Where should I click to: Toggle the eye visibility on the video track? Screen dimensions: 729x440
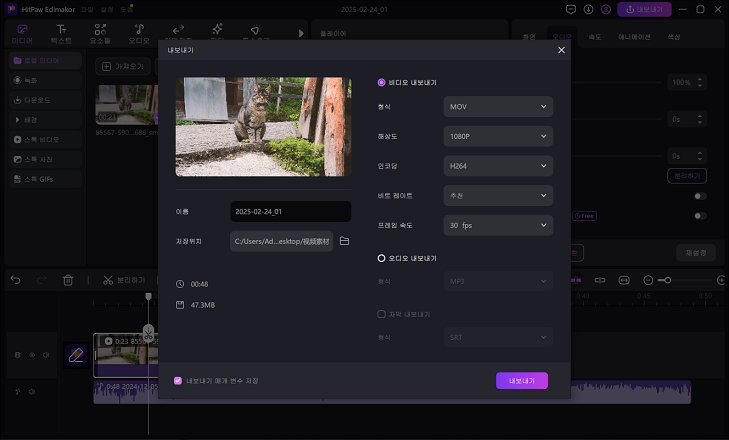tap(32, 355)
